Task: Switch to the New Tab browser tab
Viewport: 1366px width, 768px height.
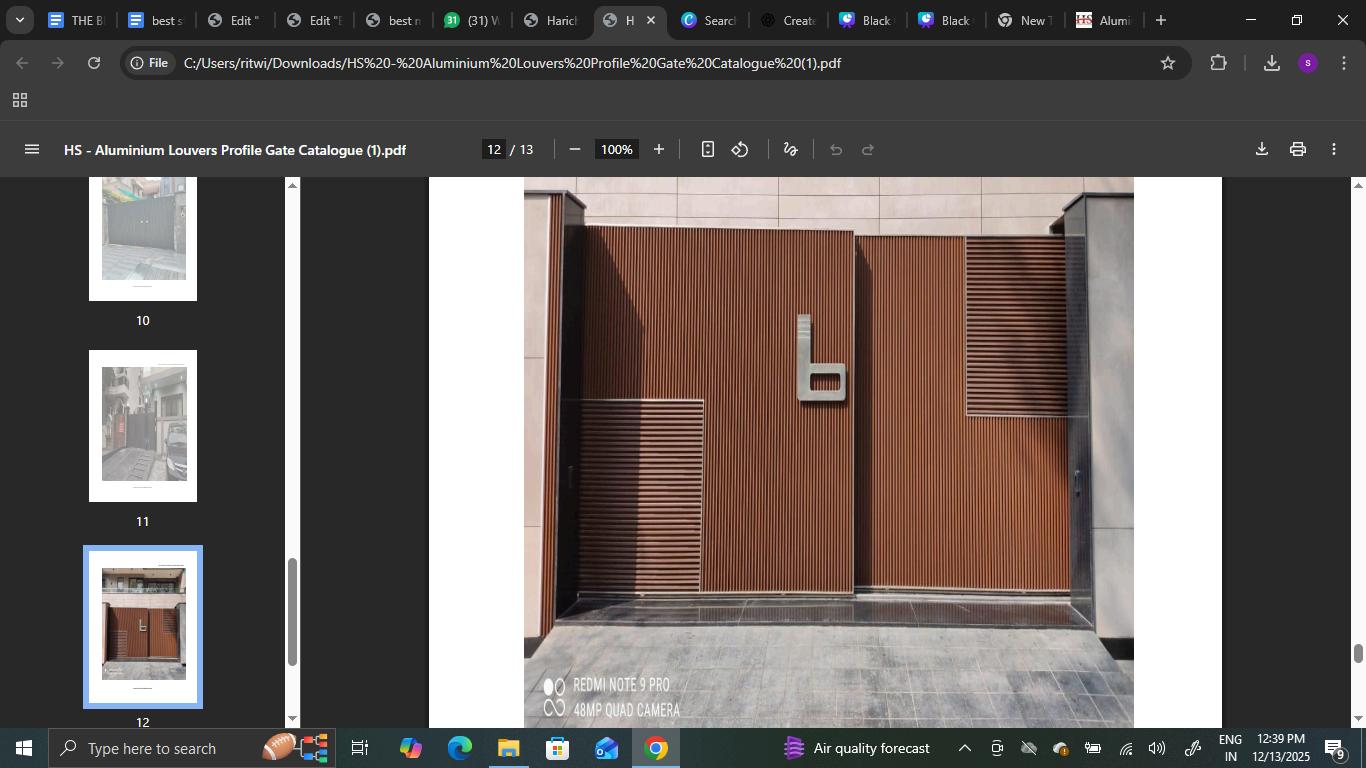Action: pyautogui.click(x=1022, y=20)
